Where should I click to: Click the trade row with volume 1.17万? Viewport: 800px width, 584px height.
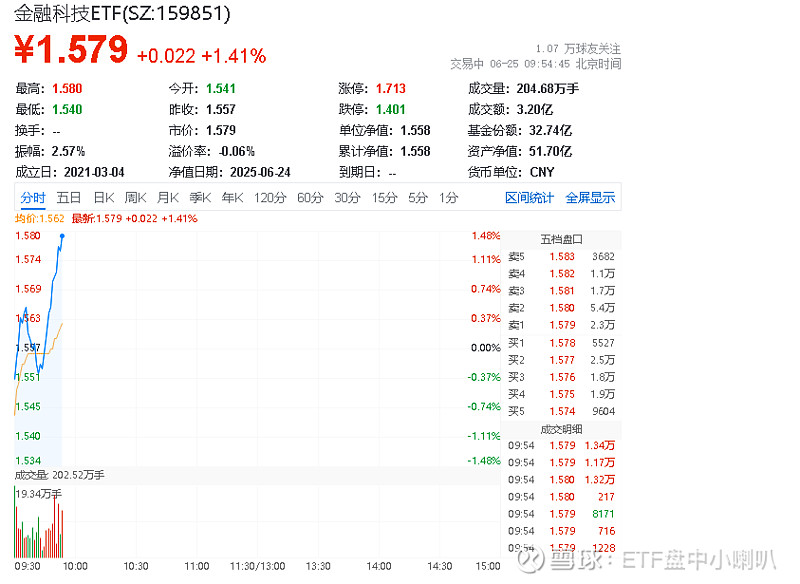point(562,463)
